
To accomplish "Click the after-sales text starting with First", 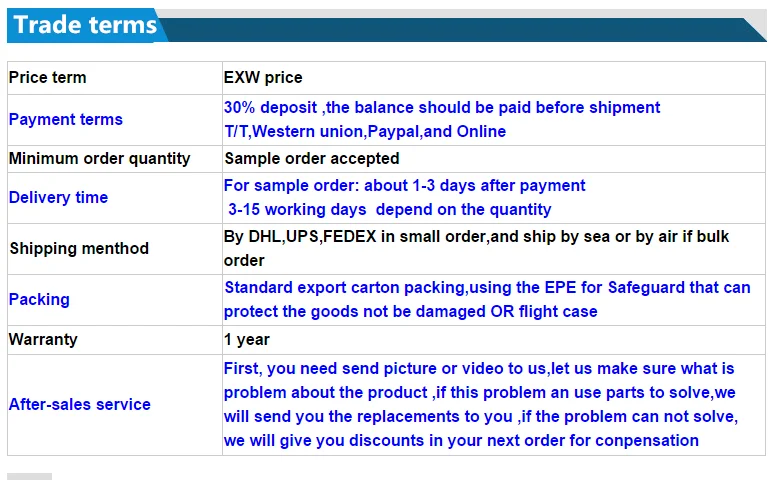I will pyautogui.click(x=479, y=369).
